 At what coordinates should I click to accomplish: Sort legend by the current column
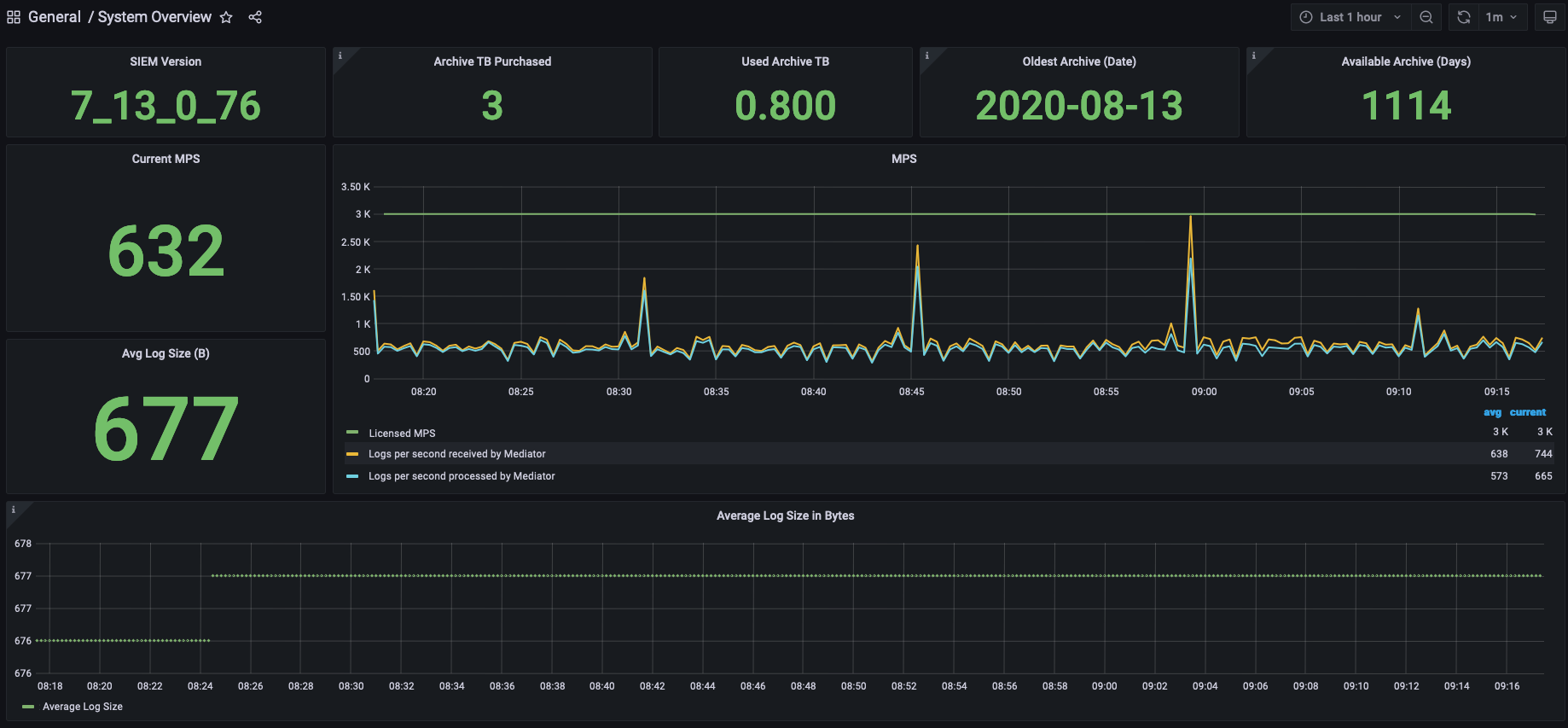[x=1527, y=412]
